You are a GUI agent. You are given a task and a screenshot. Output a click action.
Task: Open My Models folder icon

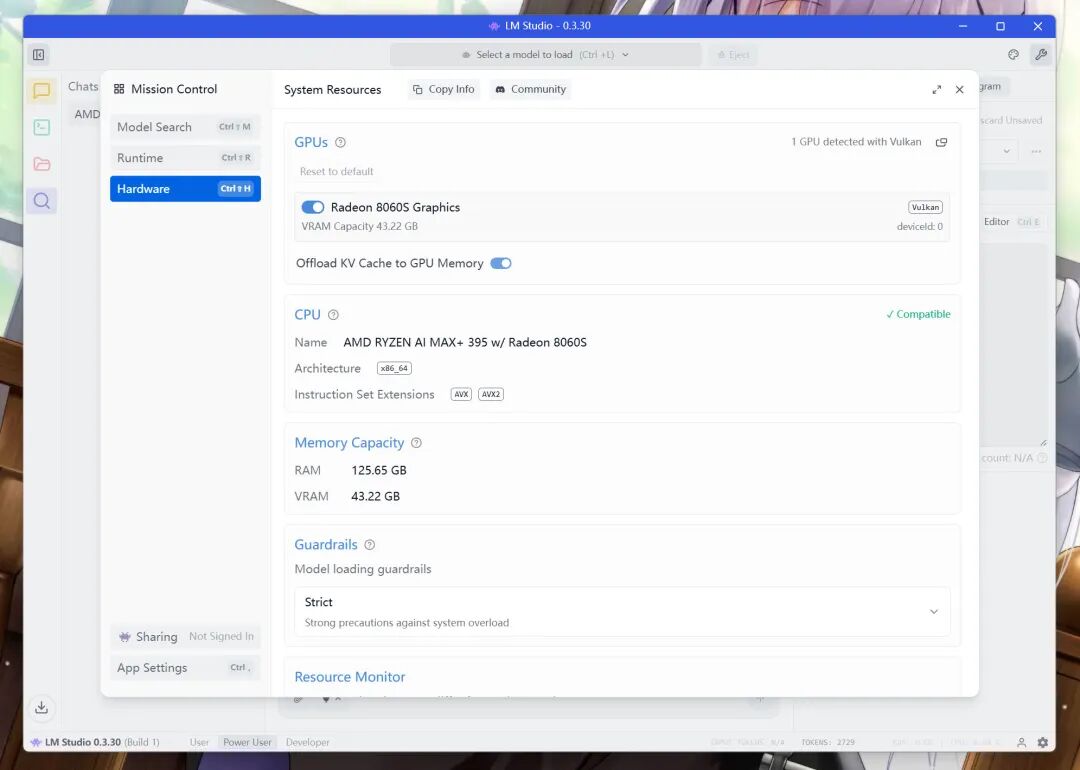point(41,164)
